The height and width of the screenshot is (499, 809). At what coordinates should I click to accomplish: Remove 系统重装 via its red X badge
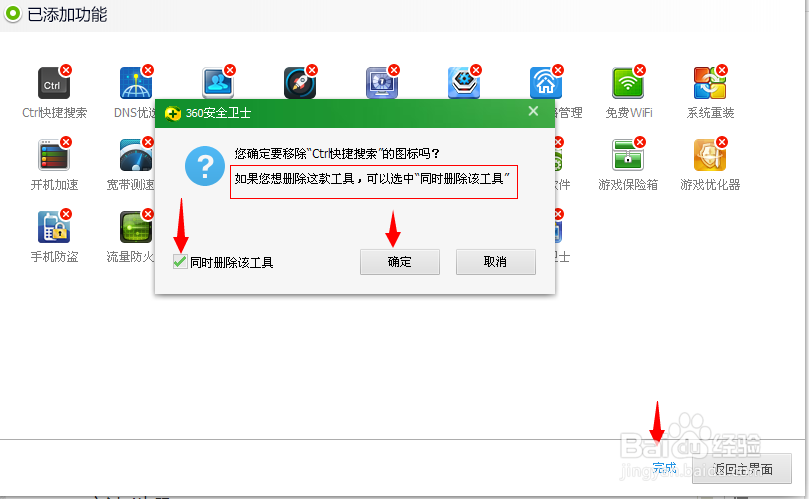point(722,70)
